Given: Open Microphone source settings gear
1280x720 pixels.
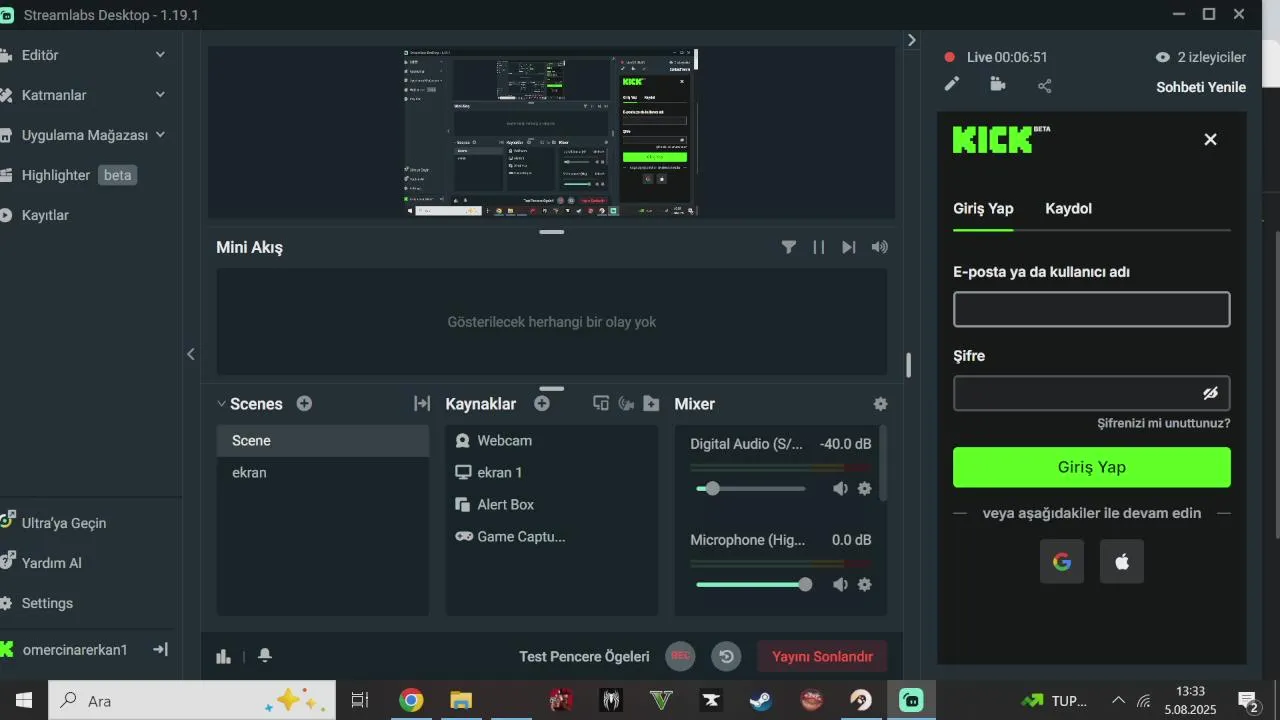Looking at the screenshot, I should pos(865,585).
